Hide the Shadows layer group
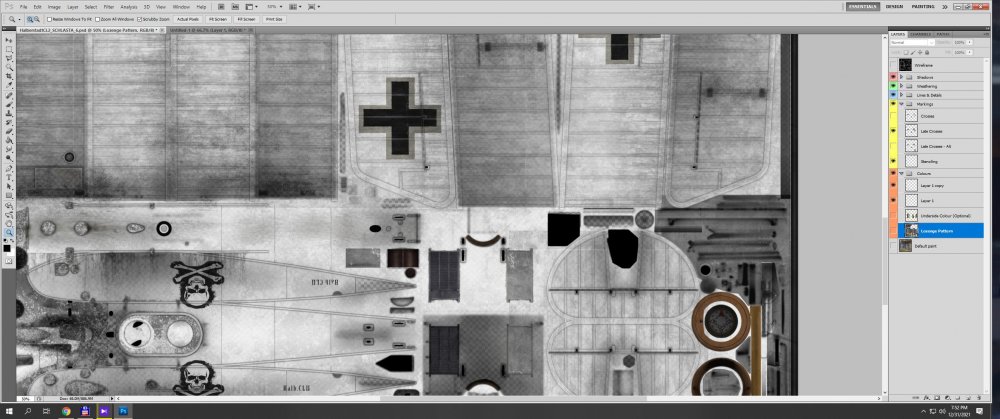This screenshot has width=1000, height=419. click(893, 77)
